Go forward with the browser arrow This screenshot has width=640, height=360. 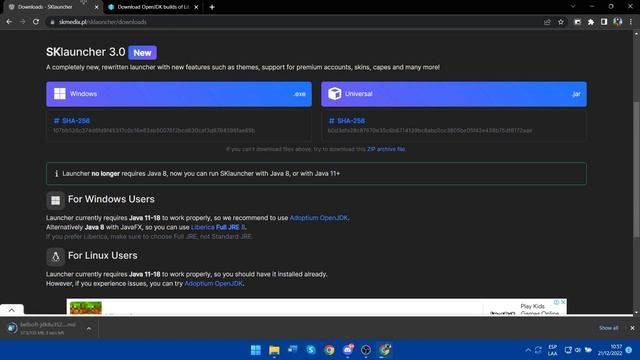22,22
